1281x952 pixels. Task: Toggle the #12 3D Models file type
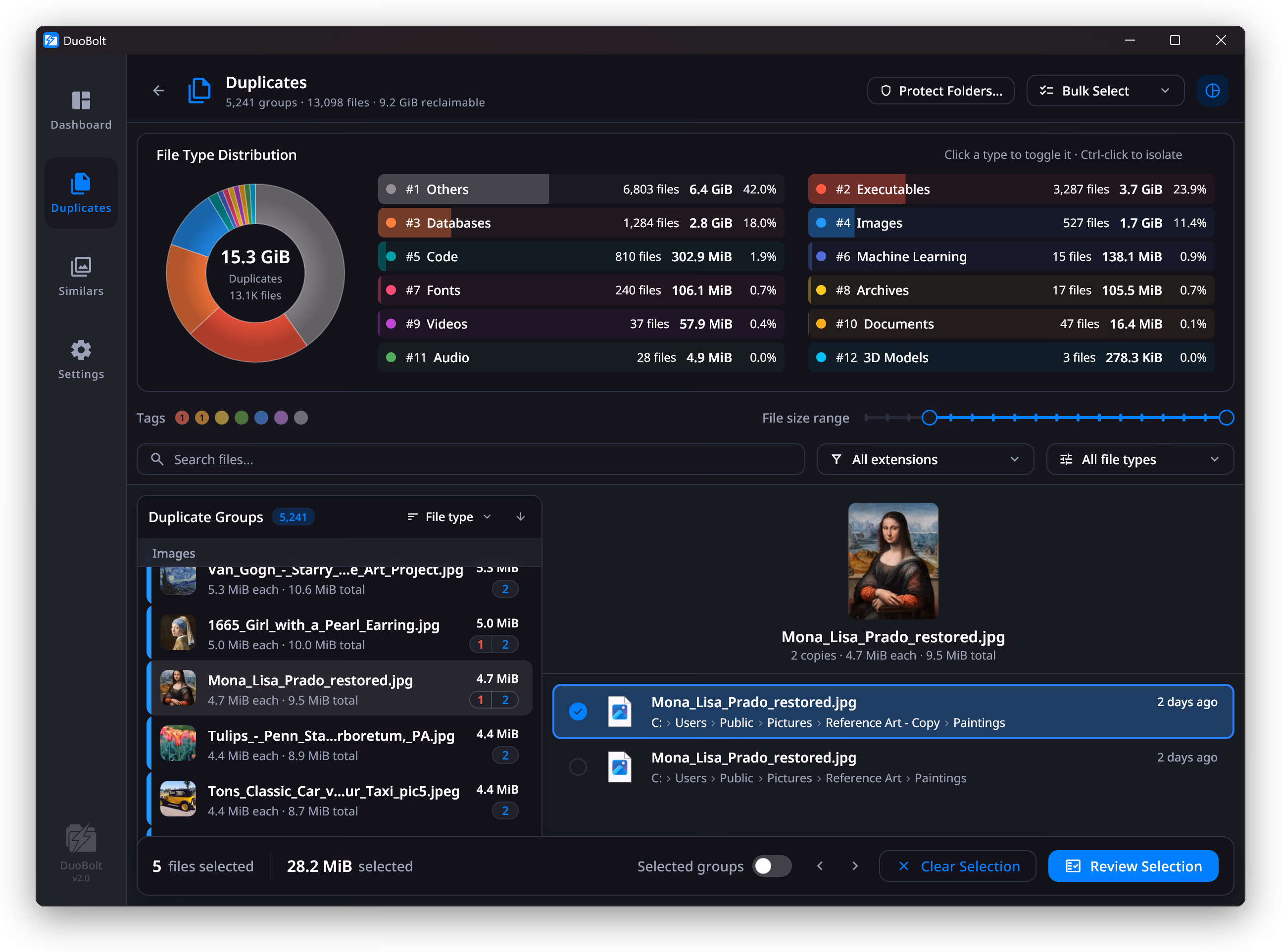[1011, 357]
